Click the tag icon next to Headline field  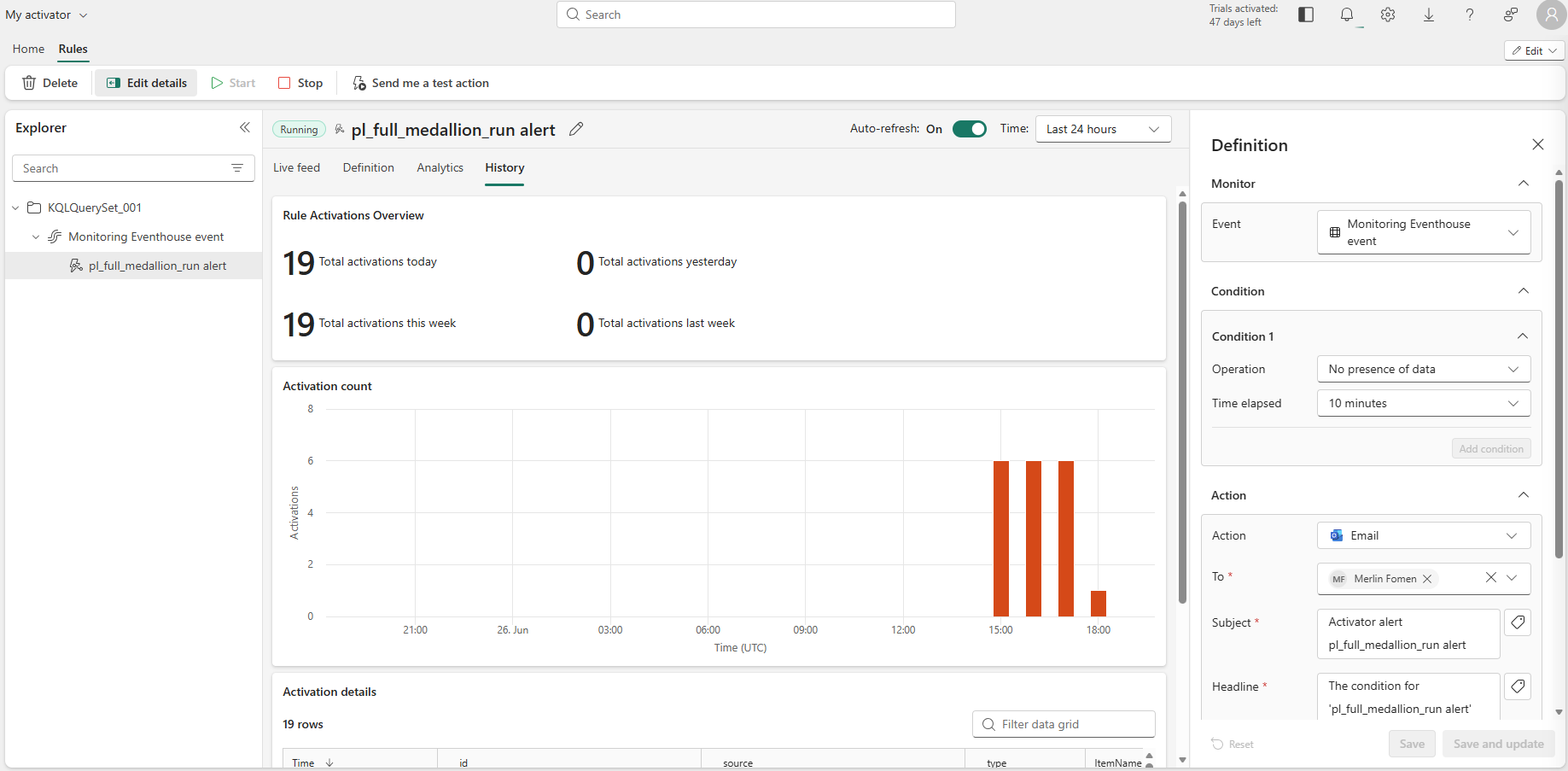(x=1518, y=686)
